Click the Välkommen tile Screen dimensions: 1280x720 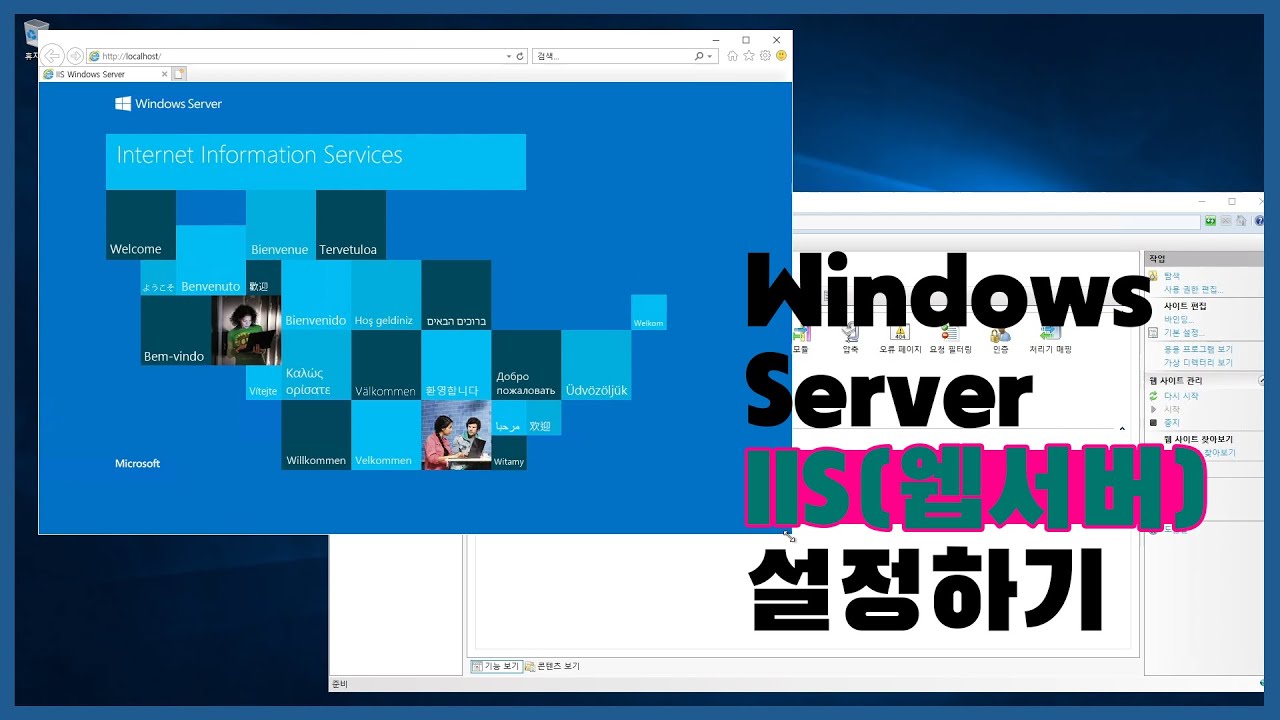pyautogui.click(x=386, y=365)
